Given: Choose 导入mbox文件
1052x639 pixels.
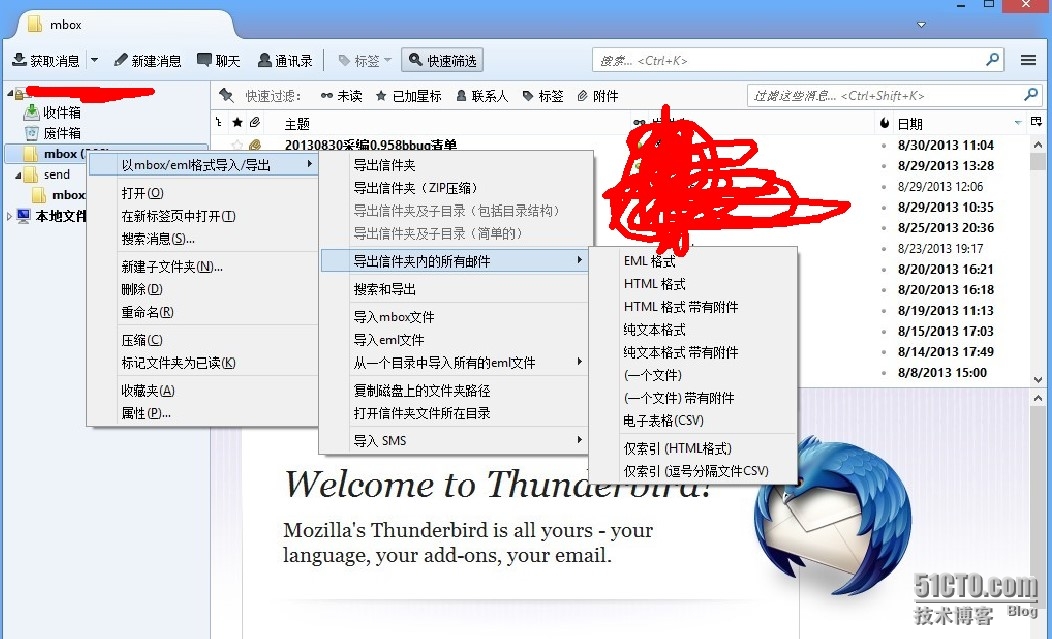Looking at the screenshot, I should tap(394, 317).
